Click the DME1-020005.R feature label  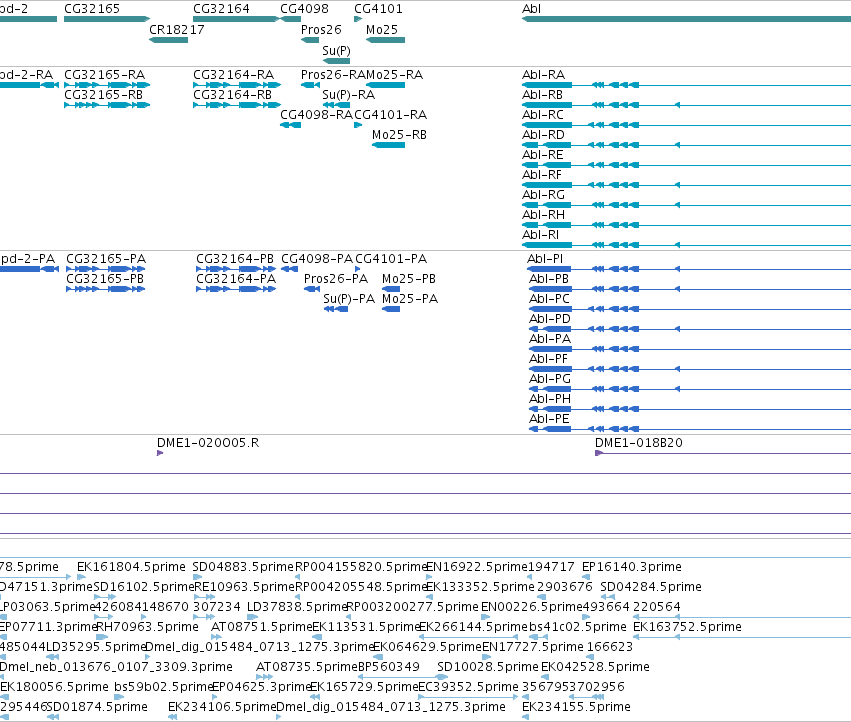coord(208,443)
